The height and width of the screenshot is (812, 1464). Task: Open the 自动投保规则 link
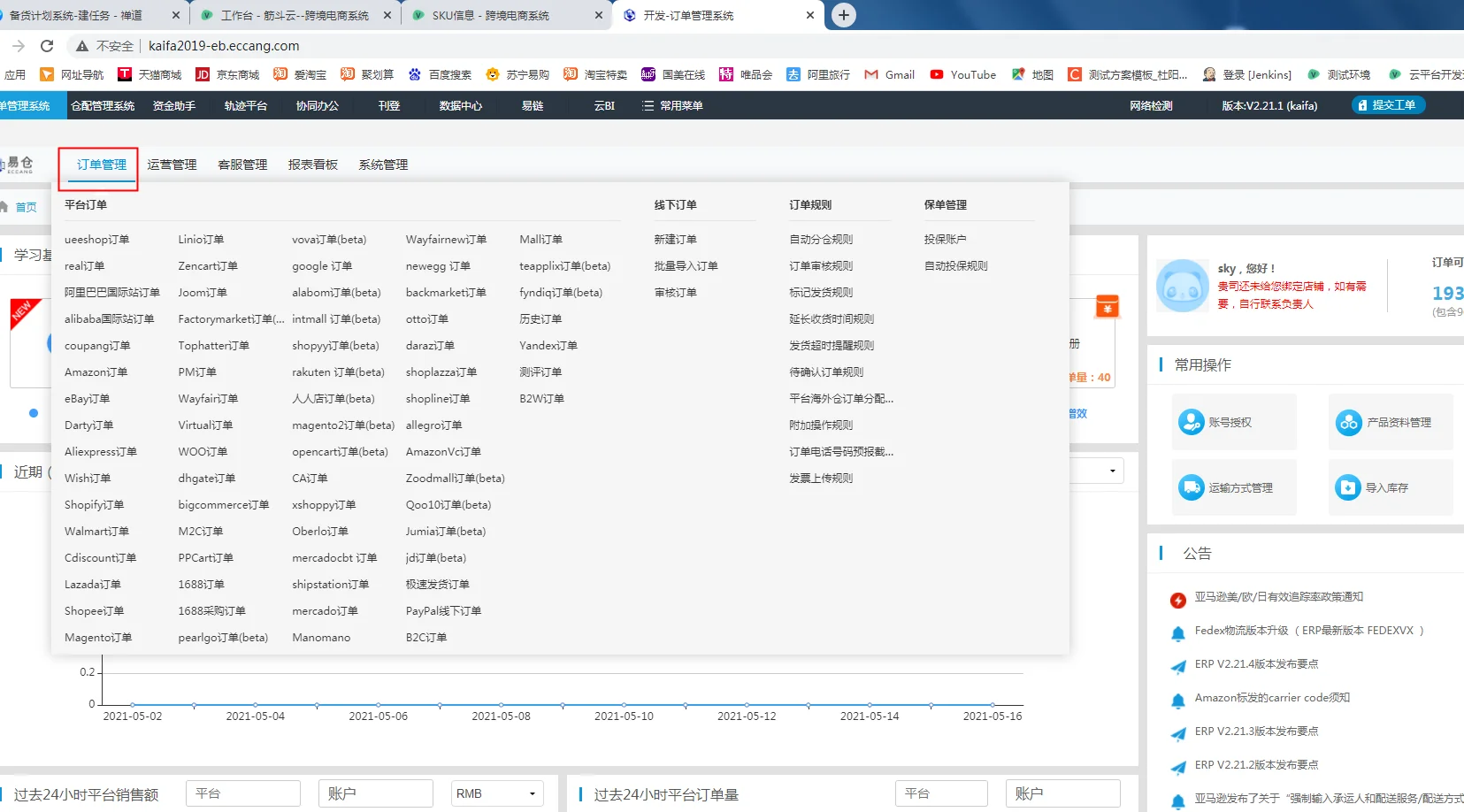tap(955, 266)
